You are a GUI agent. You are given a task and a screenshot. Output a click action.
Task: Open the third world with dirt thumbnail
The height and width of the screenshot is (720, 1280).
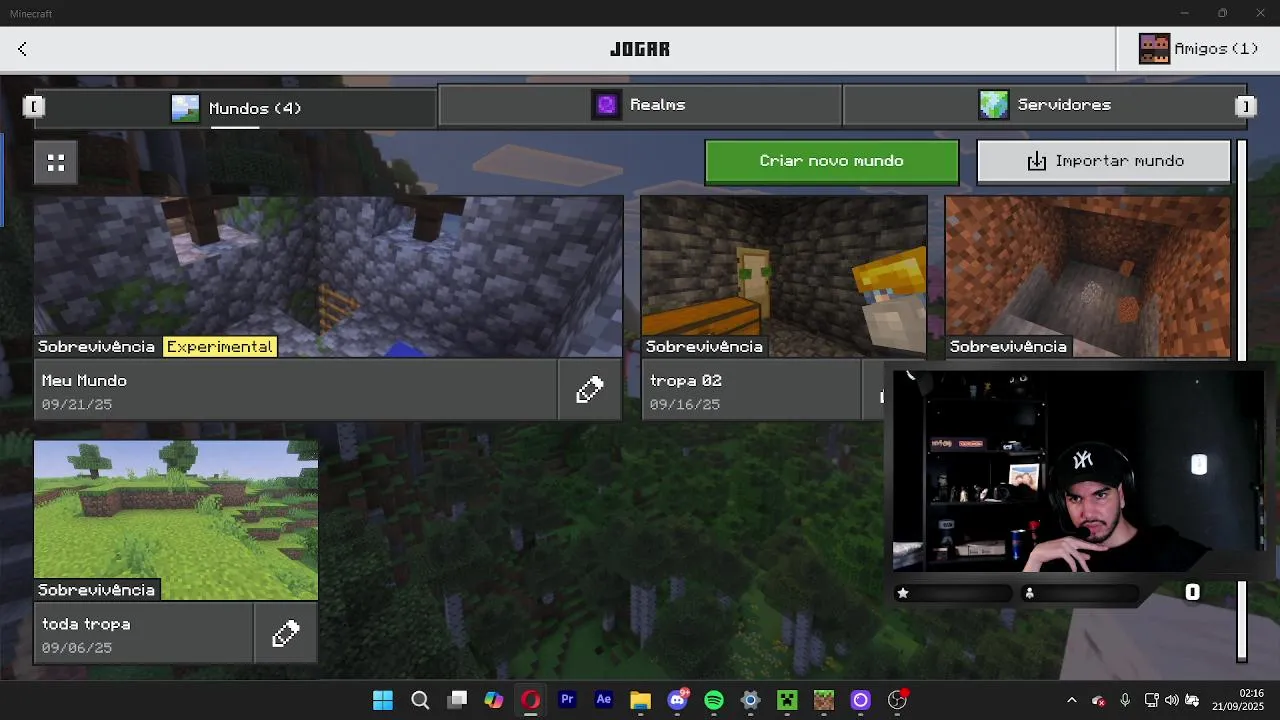[x=1088, y=277]
